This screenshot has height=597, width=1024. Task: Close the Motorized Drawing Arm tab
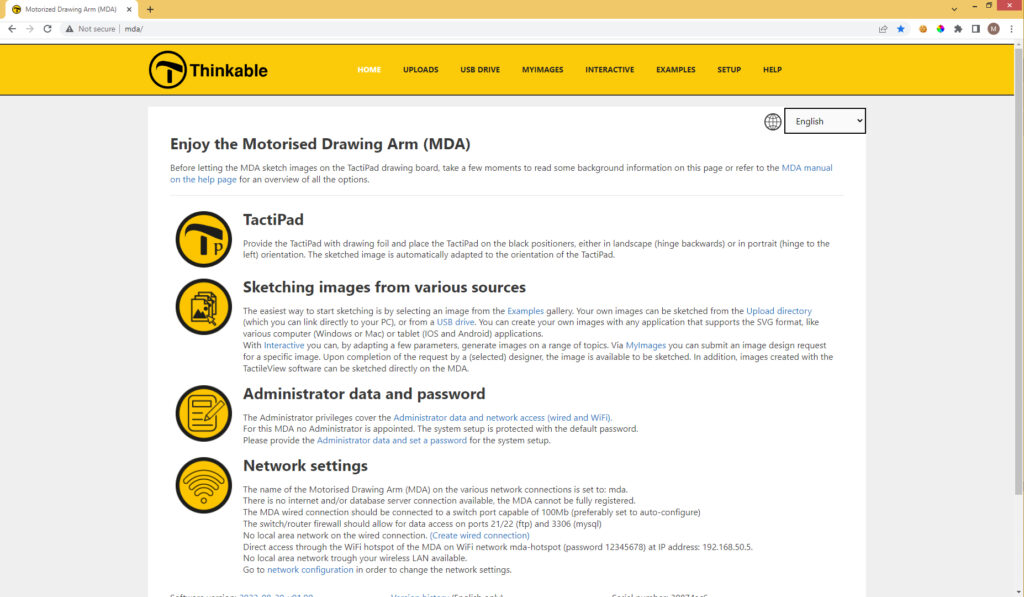click(129, 9)
